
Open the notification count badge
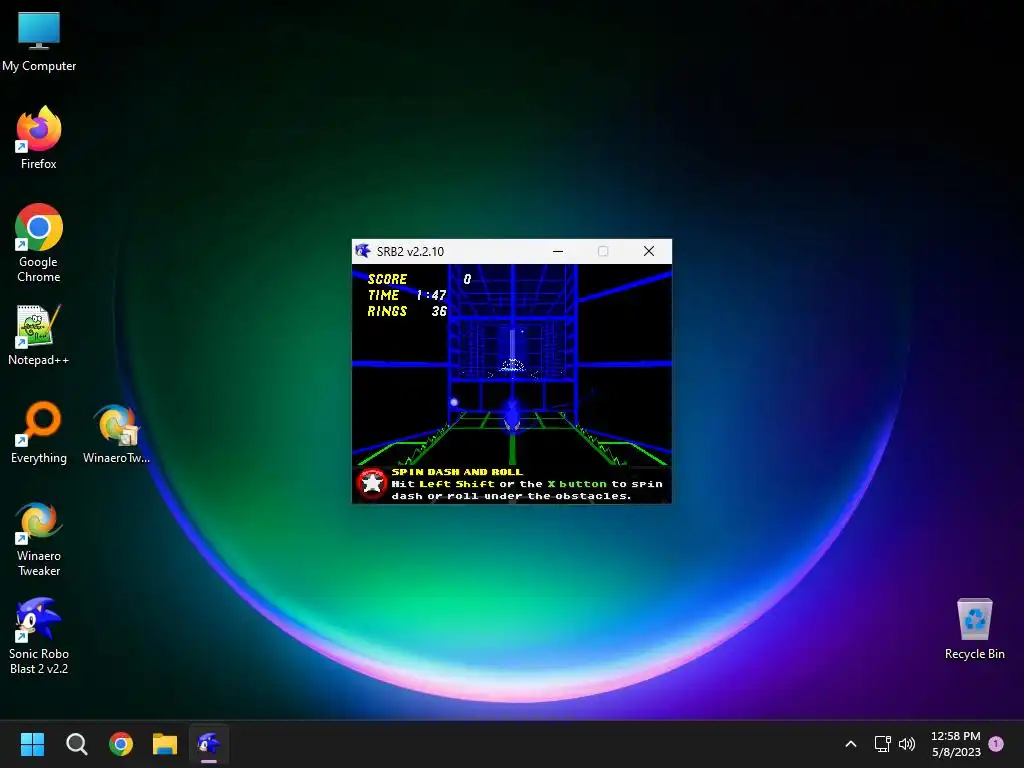[x=996, y=743]
